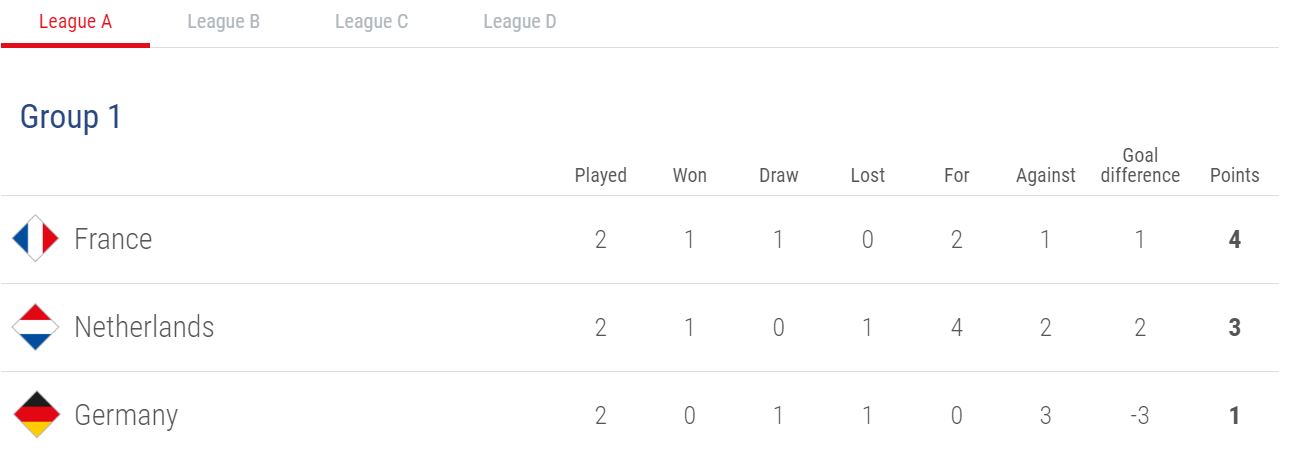Go to the League D tab

click(x=520, y=21)
